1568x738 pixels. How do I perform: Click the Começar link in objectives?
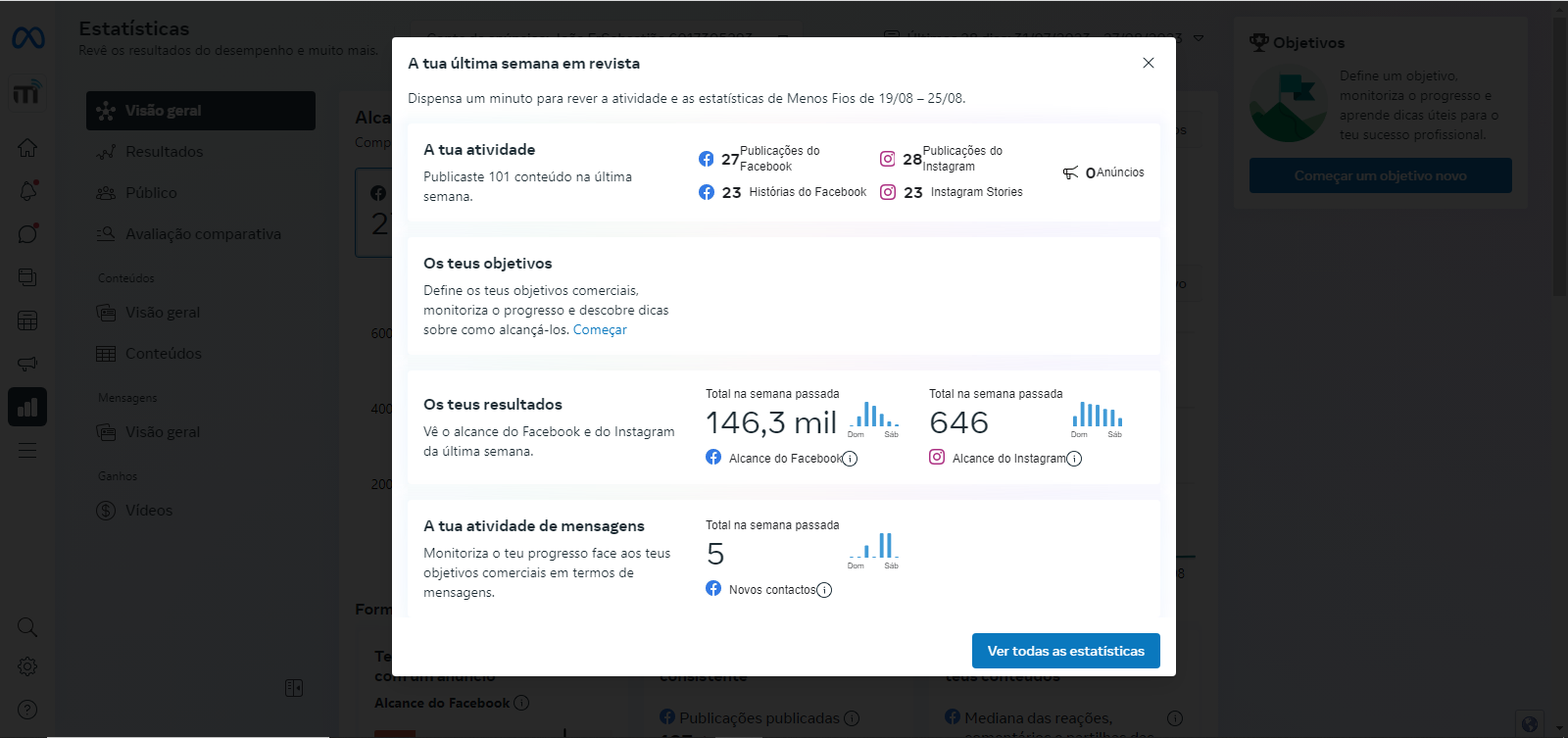click(600, 330)
